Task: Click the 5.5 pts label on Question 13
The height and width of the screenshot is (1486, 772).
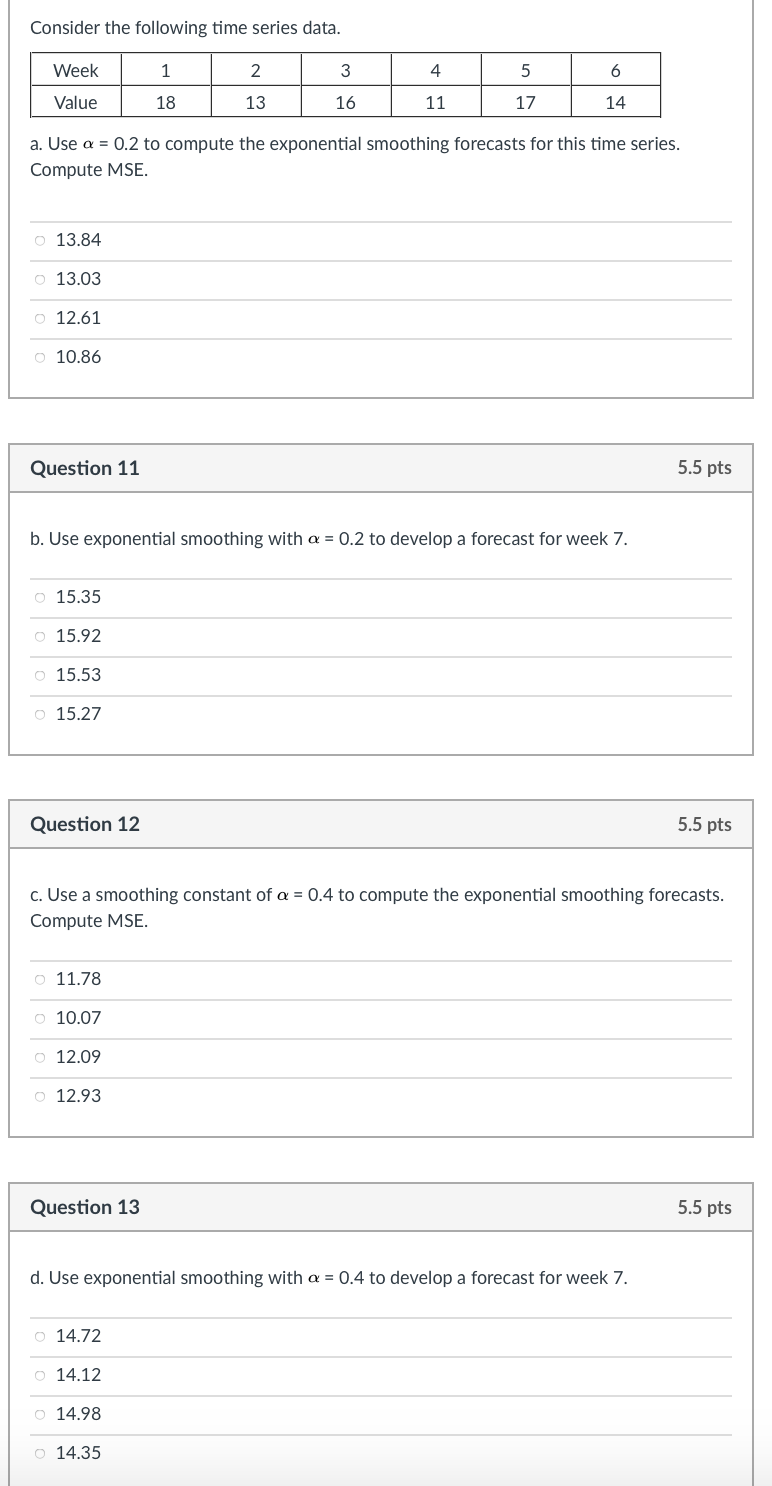Action: [x=703, y=1207]
